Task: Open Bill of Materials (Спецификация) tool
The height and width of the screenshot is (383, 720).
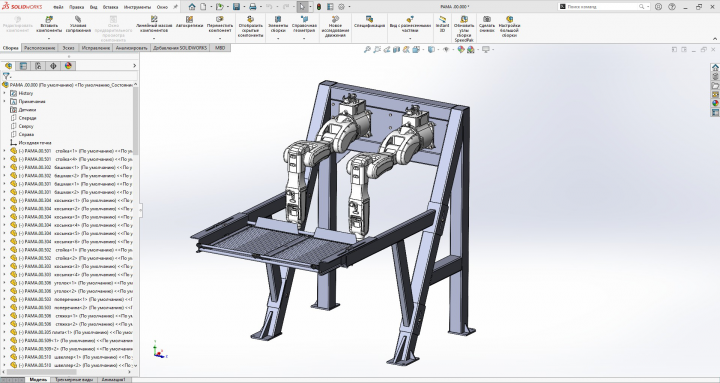Action: click(x=369, y=22)
